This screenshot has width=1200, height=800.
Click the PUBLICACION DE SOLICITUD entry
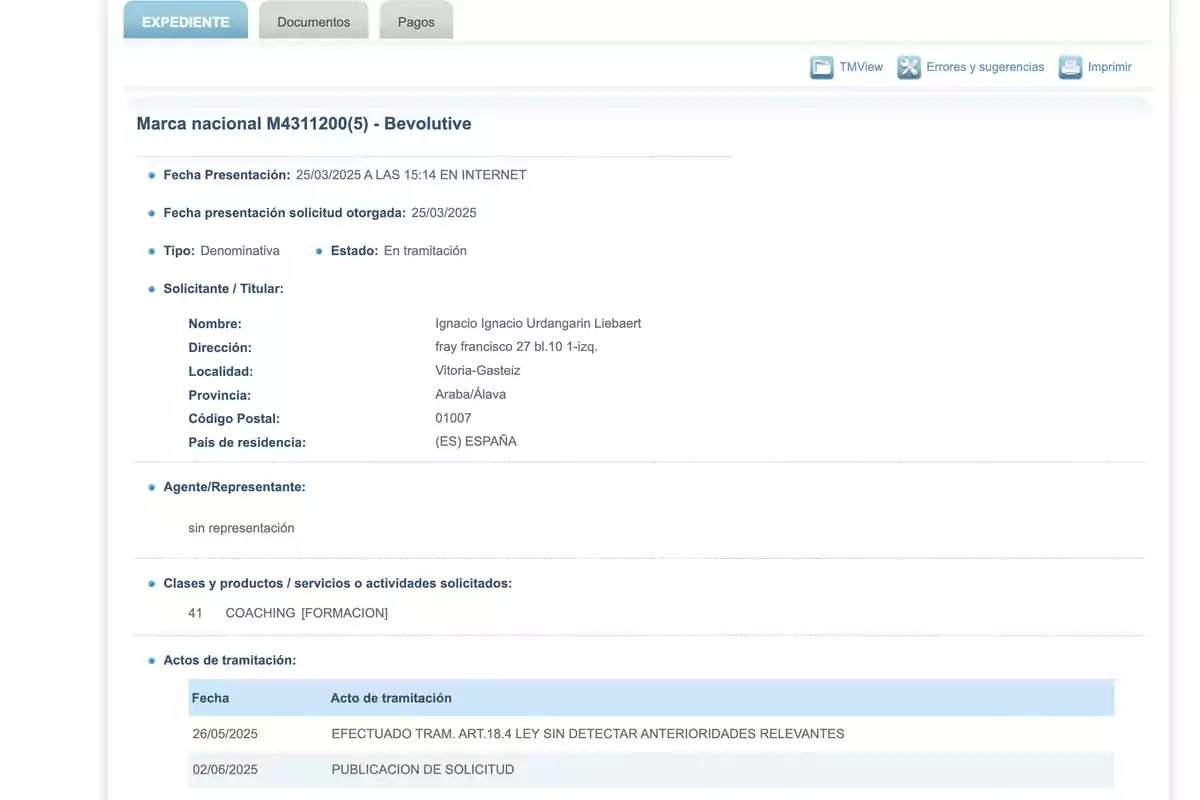423,770
